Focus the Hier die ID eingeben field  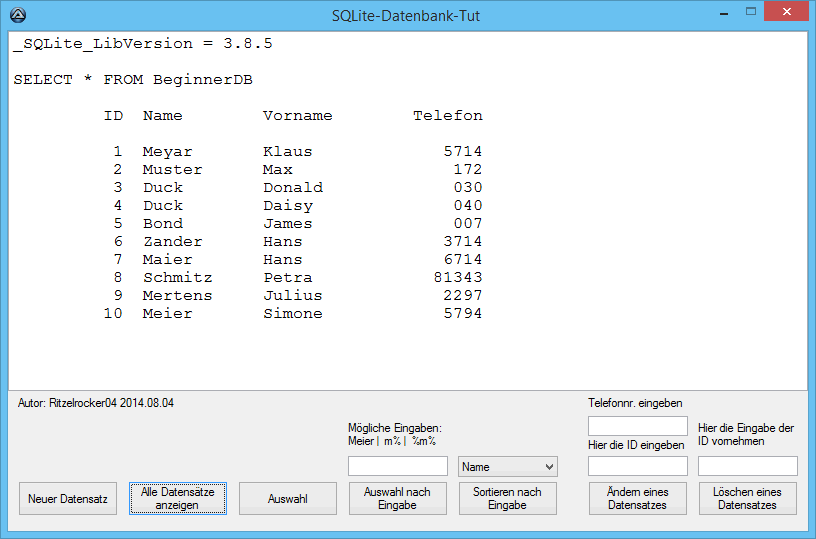coord(637,467)
